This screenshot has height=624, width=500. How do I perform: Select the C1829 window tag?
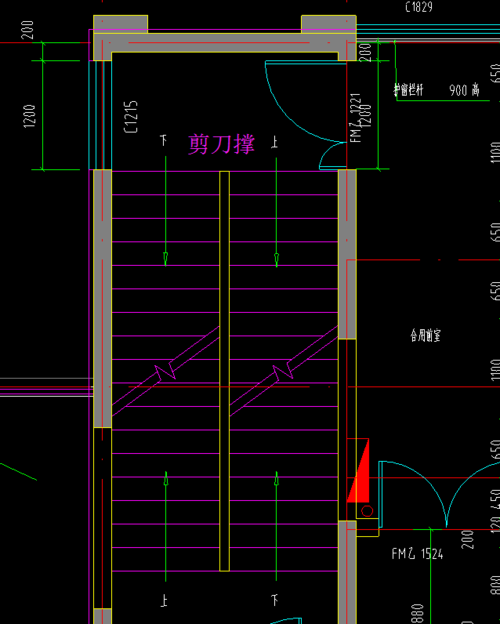(x=419, y=6)
